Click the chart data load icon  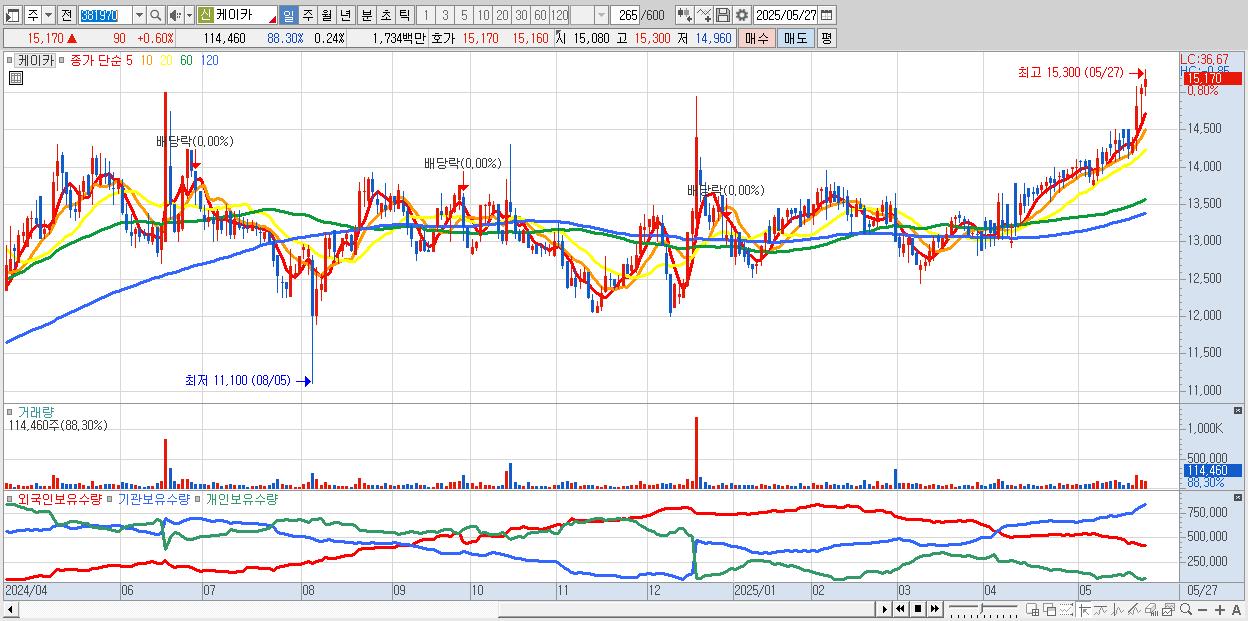coord(684,15)
